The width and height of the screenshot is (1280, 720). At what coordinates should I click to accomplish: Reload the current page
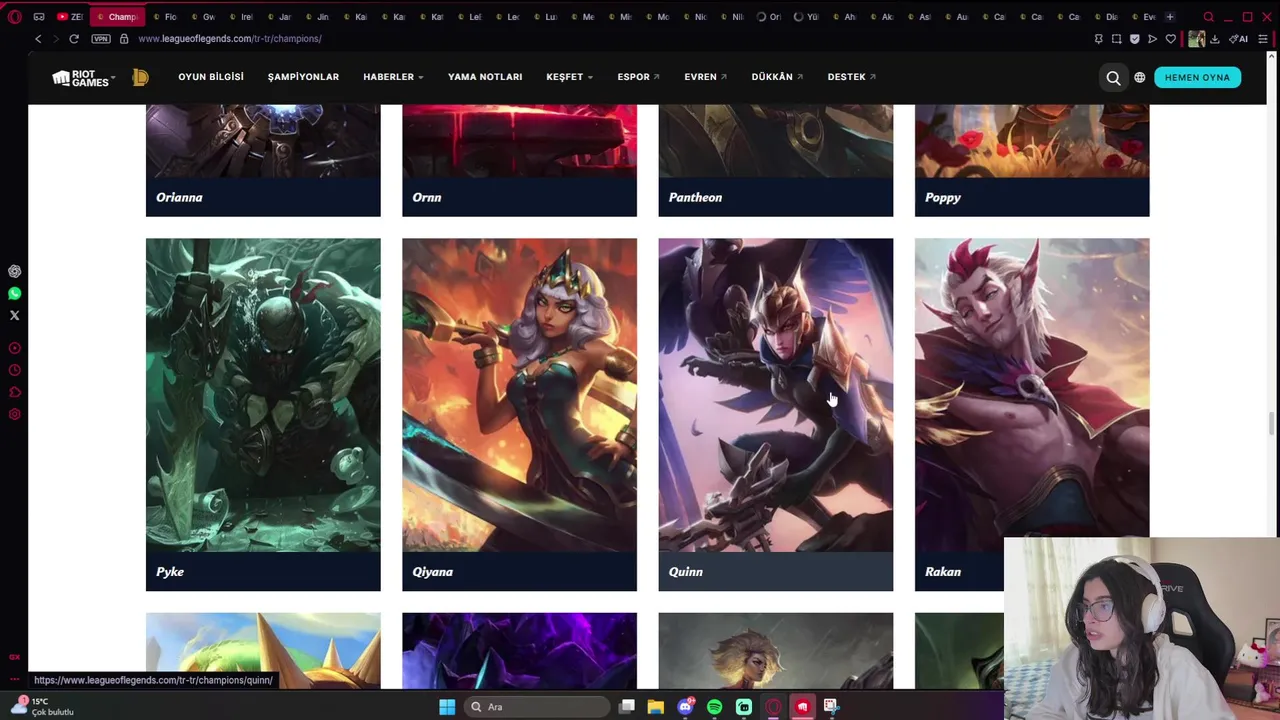coord(74,38)
